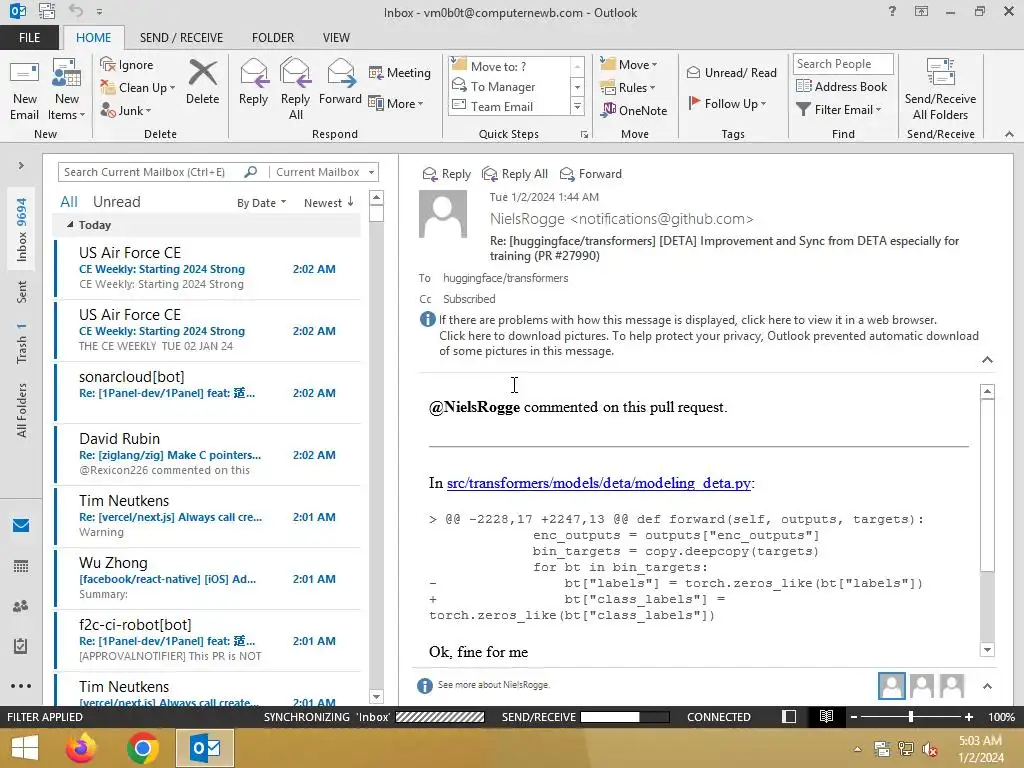Open the Move dropdown
The height and width of the screenshot is (768, 1024).
(629, 64)
